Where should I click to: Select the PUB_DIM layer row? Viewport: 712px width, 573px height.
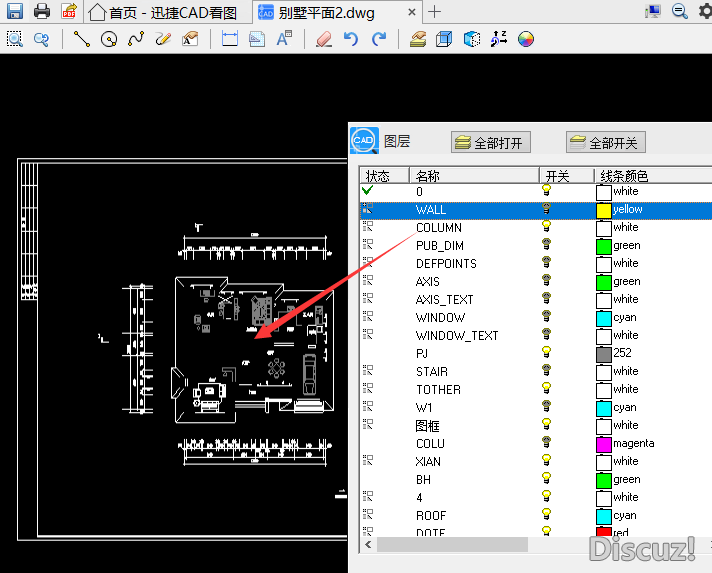point(440,246)
